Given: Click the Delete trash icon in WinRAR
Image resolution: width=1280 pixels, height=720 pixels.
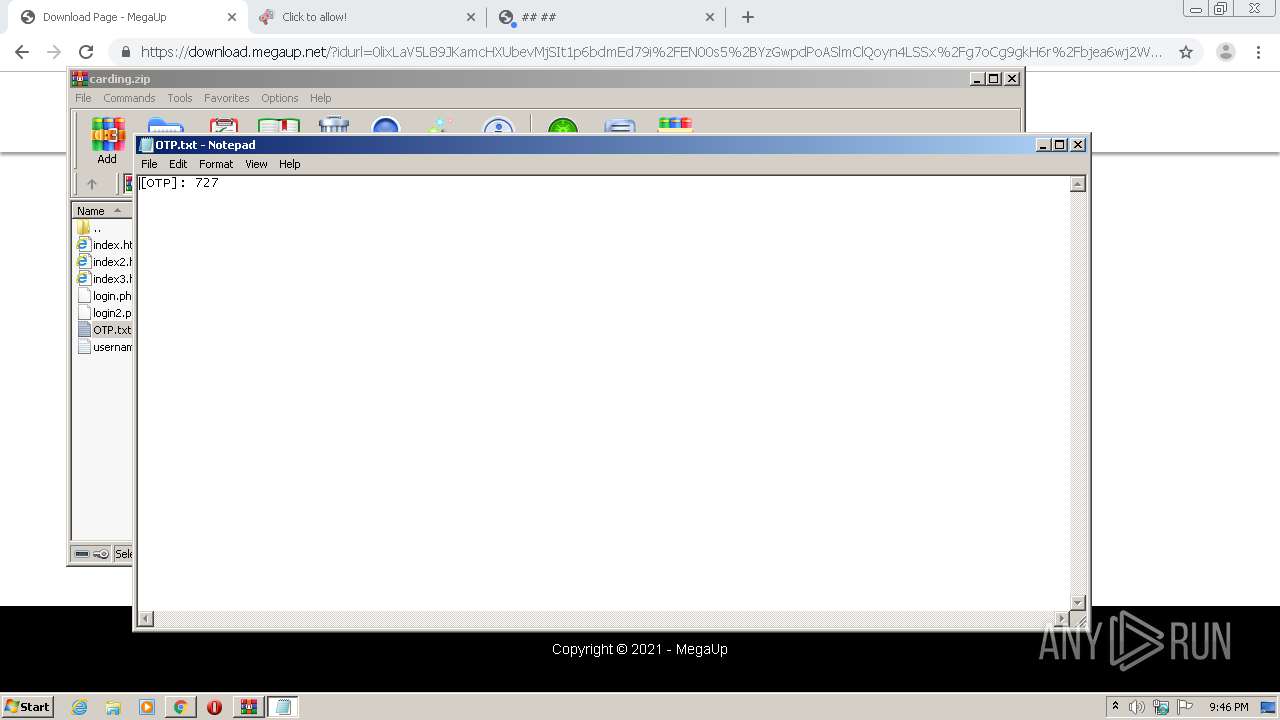Looking at the screenshot, I should 333,126.
